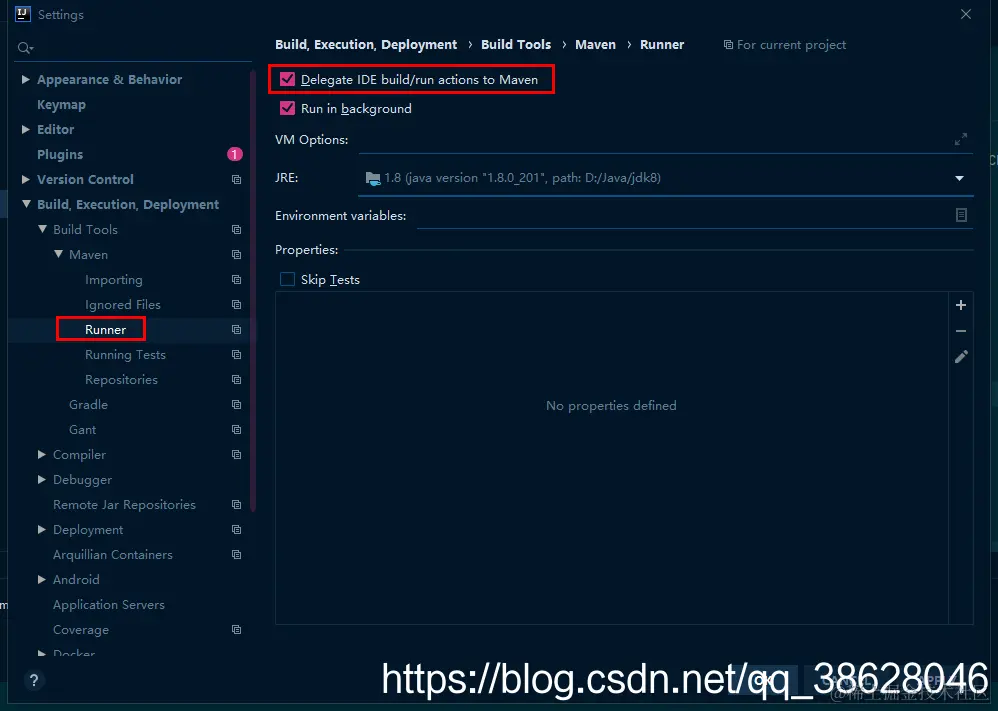Viewport: 998px width, 711px height.
Task: Select Runner under Maven
Action: coord(106,329)
